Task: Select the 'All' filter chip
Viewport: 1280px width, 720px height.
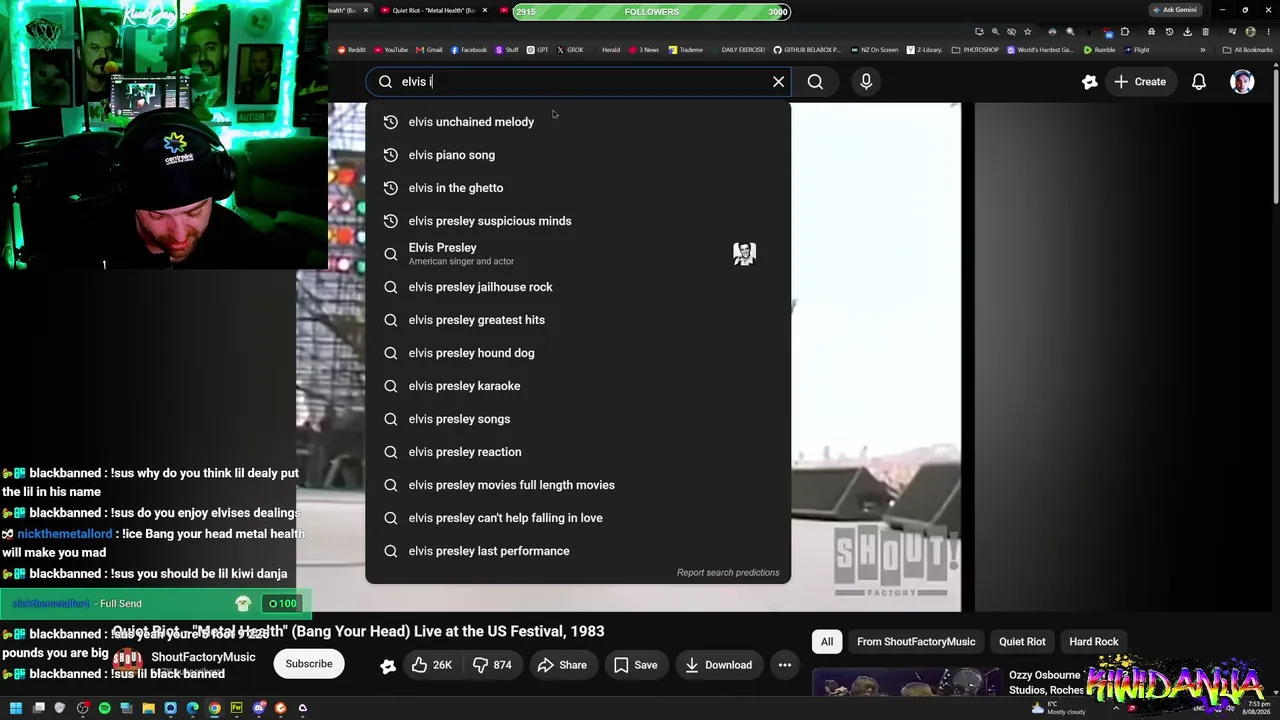Action: (827, 642)
